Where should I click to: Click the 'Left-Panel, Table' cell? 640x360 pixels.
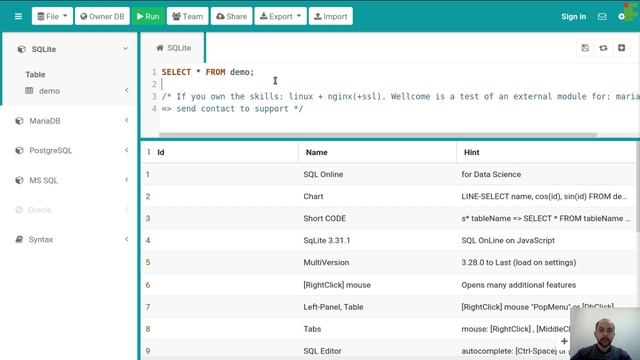pyautogui.click(x=333, y=307)
